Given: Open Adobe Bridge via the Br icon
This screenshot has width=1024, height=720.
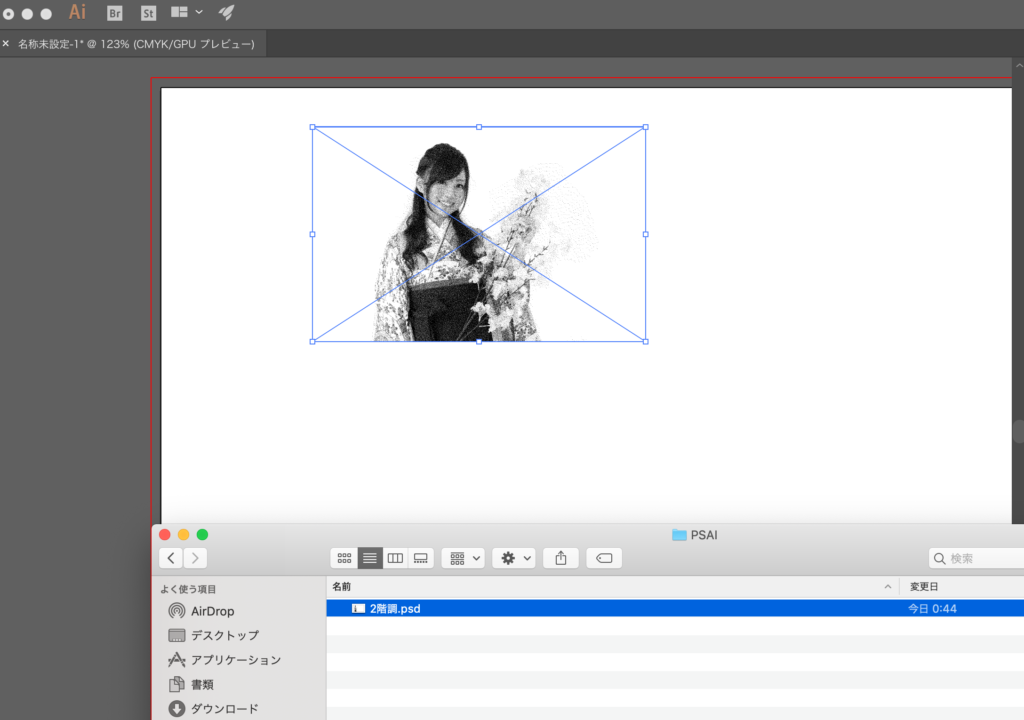Looking at the screenshot, I should click(x=115, y=13).
